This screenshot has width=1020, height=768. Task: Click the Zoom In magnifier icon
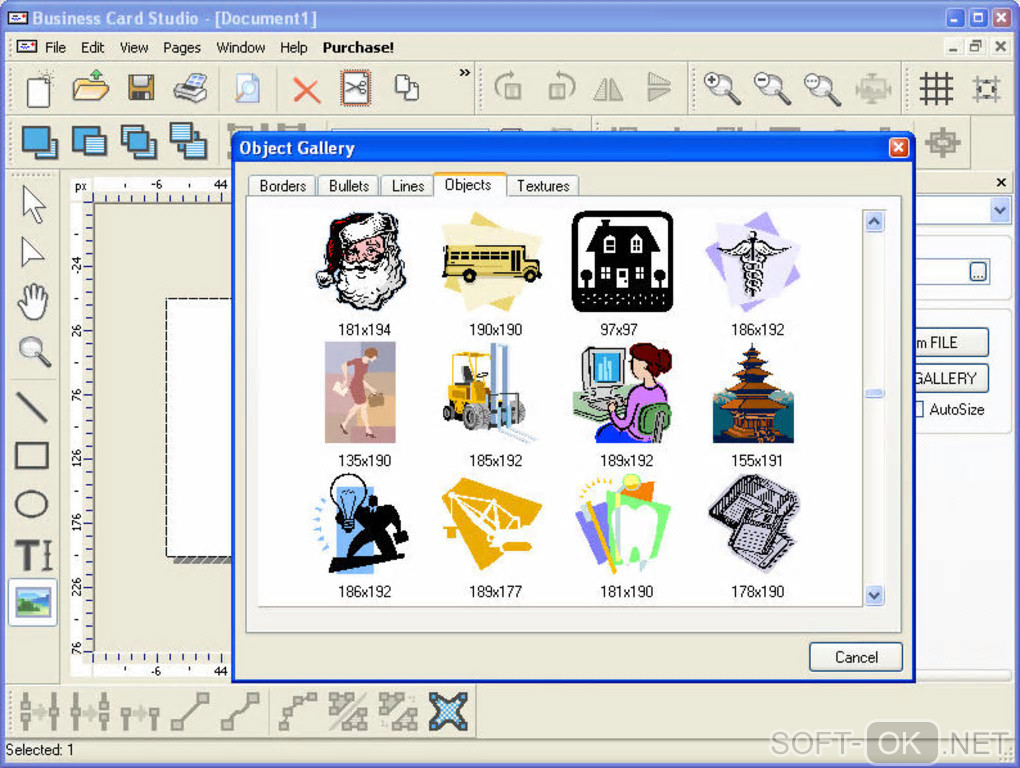[x=722, y=88]
